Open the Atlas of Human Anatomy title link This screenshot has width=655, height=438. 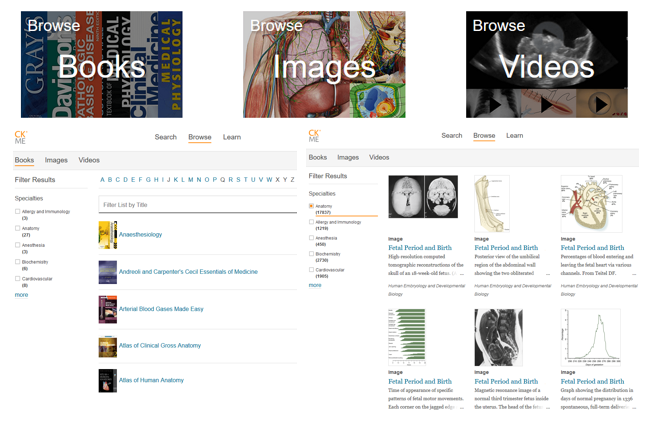click(151, 380)
